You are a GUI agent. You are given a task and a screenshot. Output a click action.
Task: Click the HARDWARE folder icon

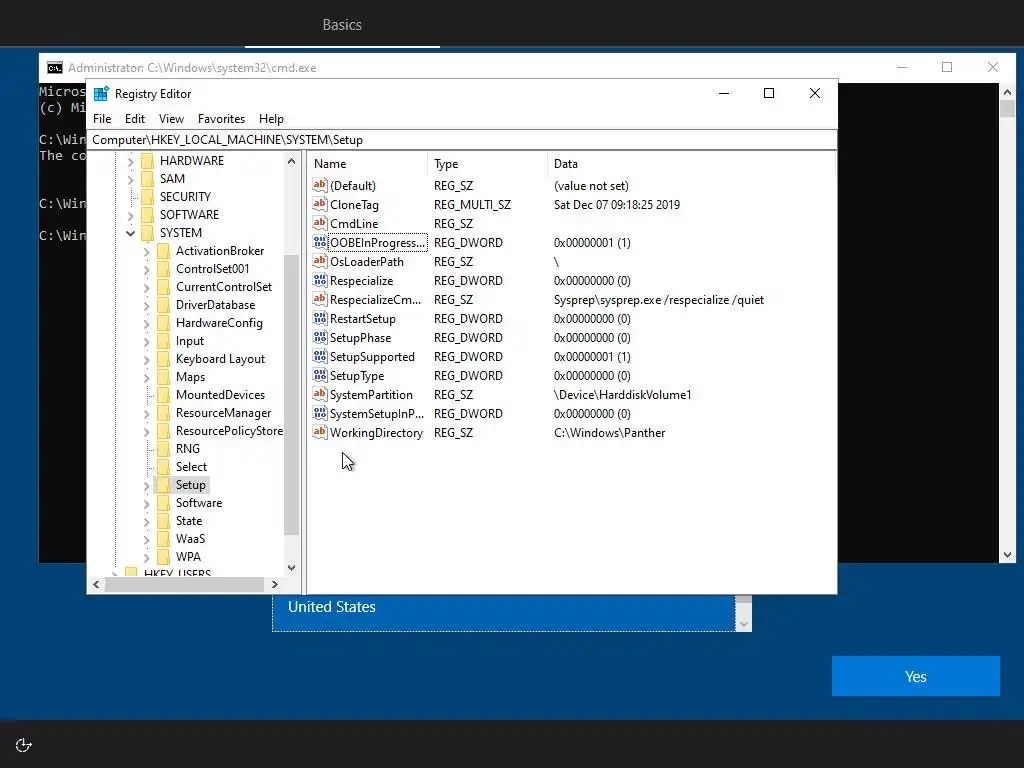tap(148, 161)
